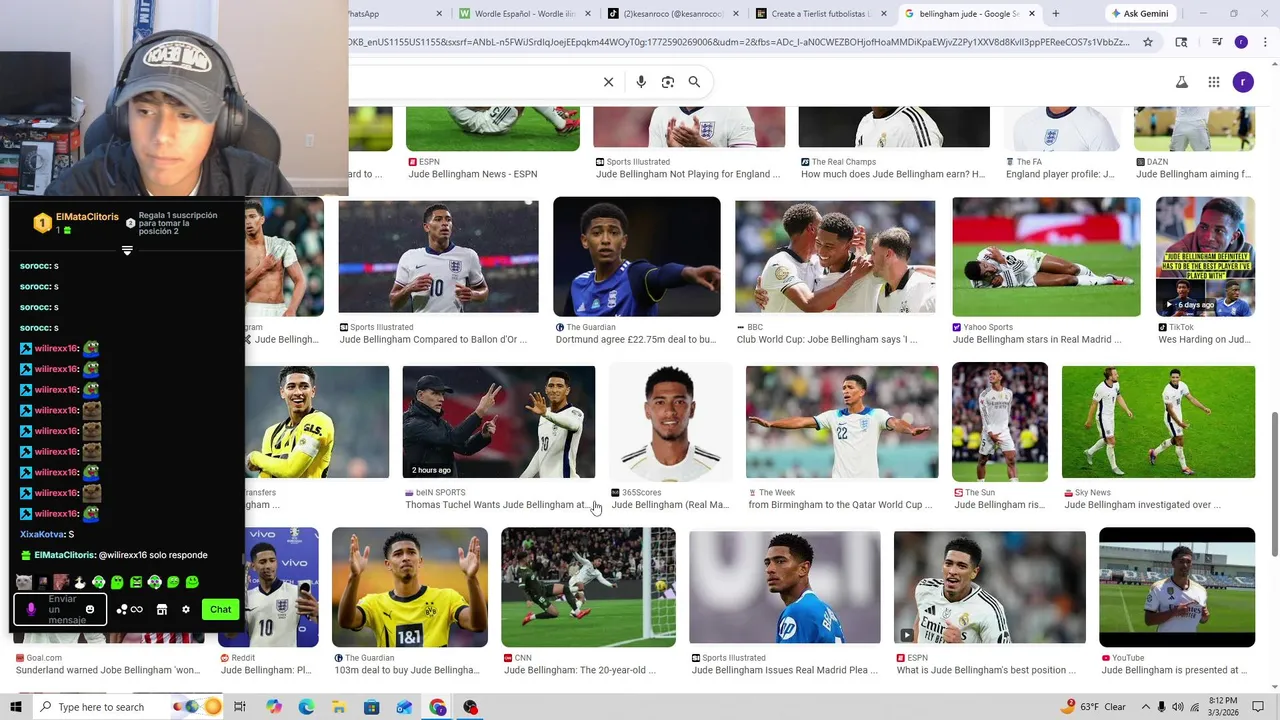Select the white cat emote
Viewport: 1280px width, 720px height.
(24, 582)
